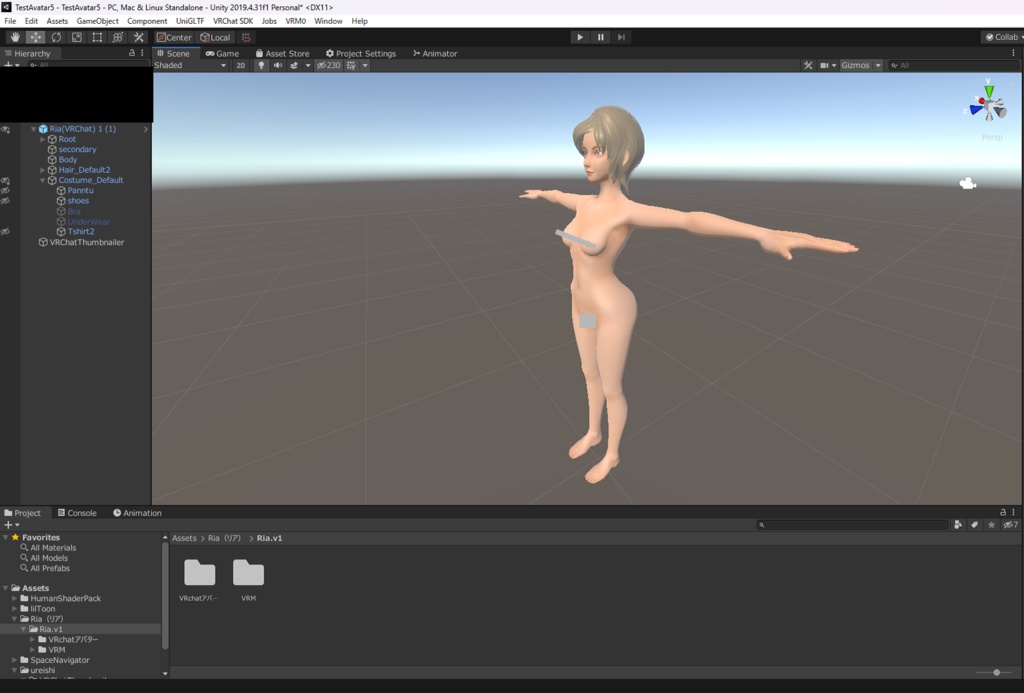Image resolution: width=1024 pixels, height=693 pixels.
Task: Click the grid snapping icon beside Local
Action: (x=246, y=37)
